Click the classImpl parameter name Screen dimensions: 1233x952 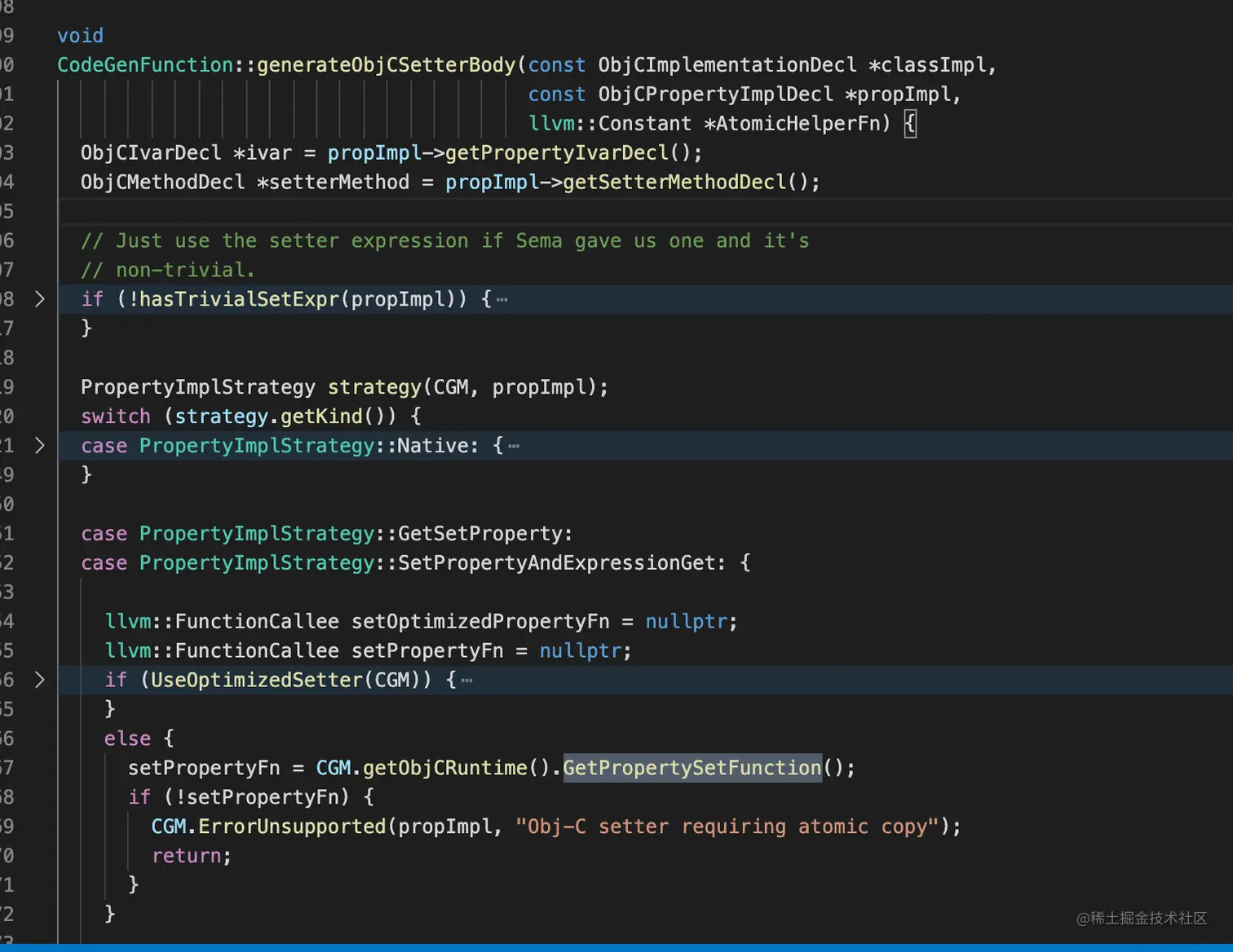[933, 65]
